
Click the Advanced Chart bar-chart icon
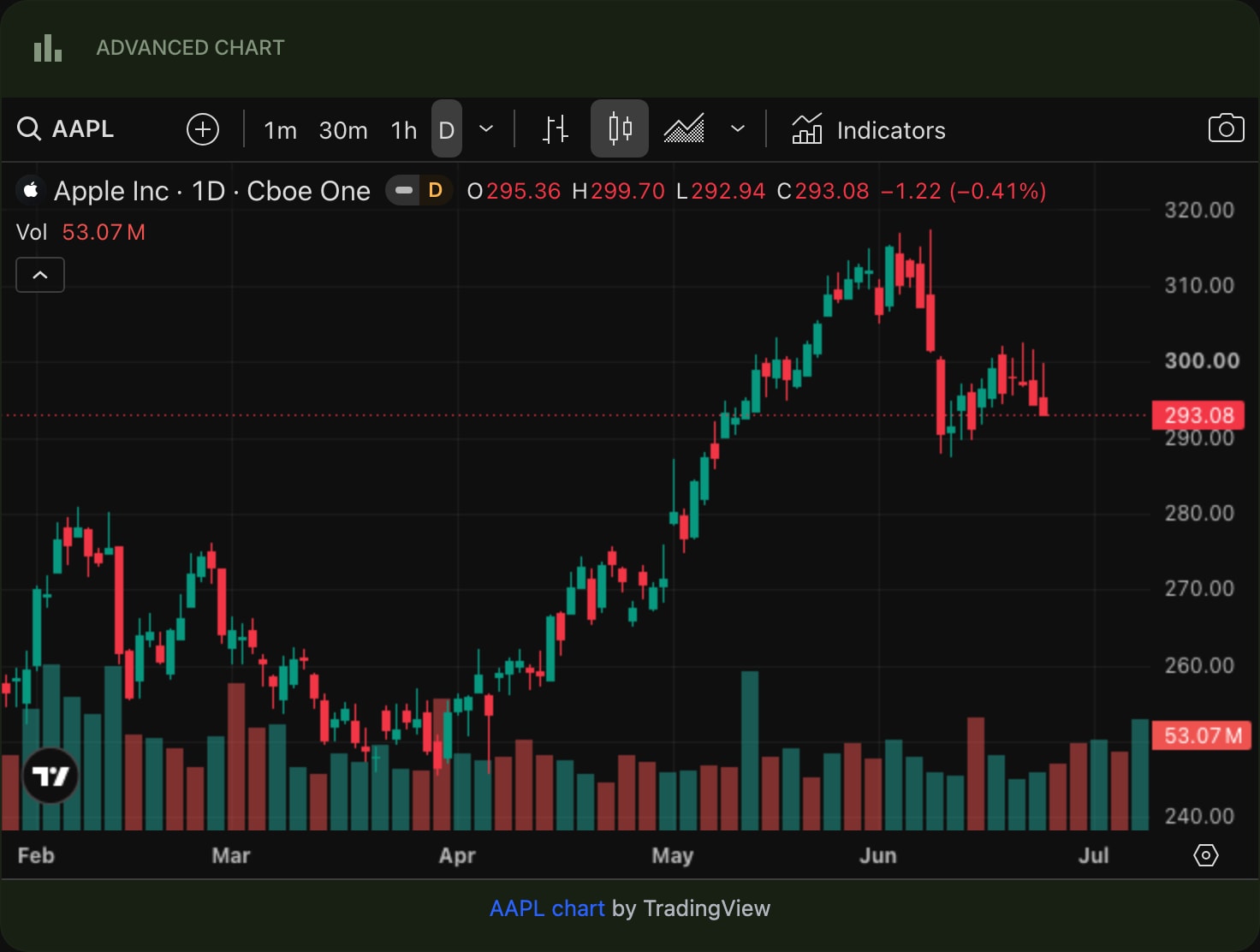pyautogui.click(x=48, y=48)
